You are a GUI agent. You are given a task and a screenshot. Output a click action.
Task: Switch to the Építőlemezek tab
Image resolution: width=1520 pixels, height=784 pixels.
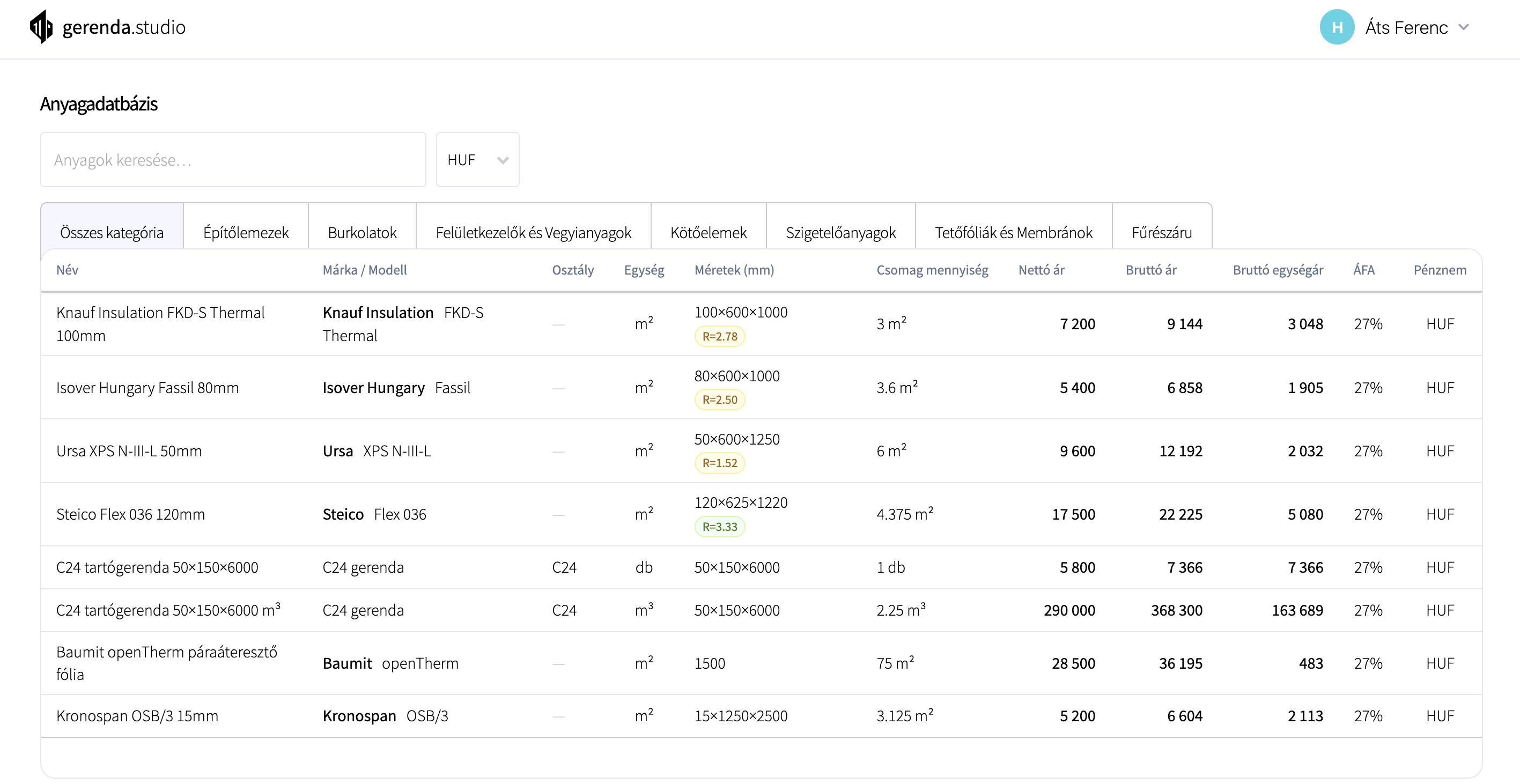(246, 232)
